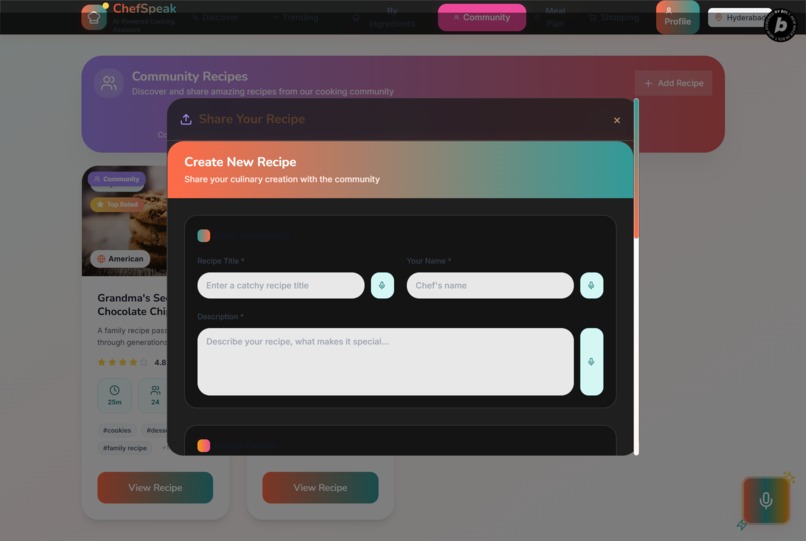The image size is (806, 541).
Task: Go to the Meal Plan tab
Action: [x=551, y=17]
